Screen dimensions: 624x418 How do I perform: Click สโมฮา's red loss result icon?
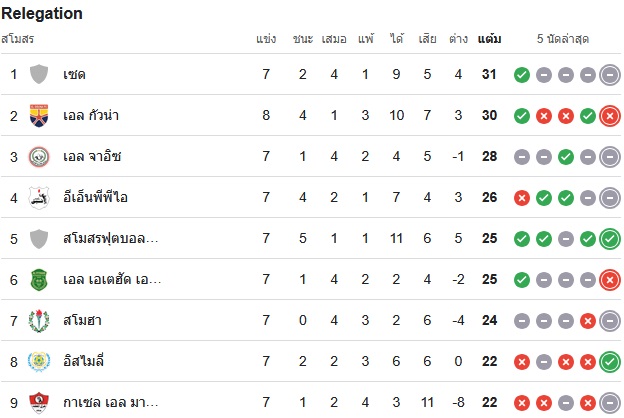(x=588, y=321)
